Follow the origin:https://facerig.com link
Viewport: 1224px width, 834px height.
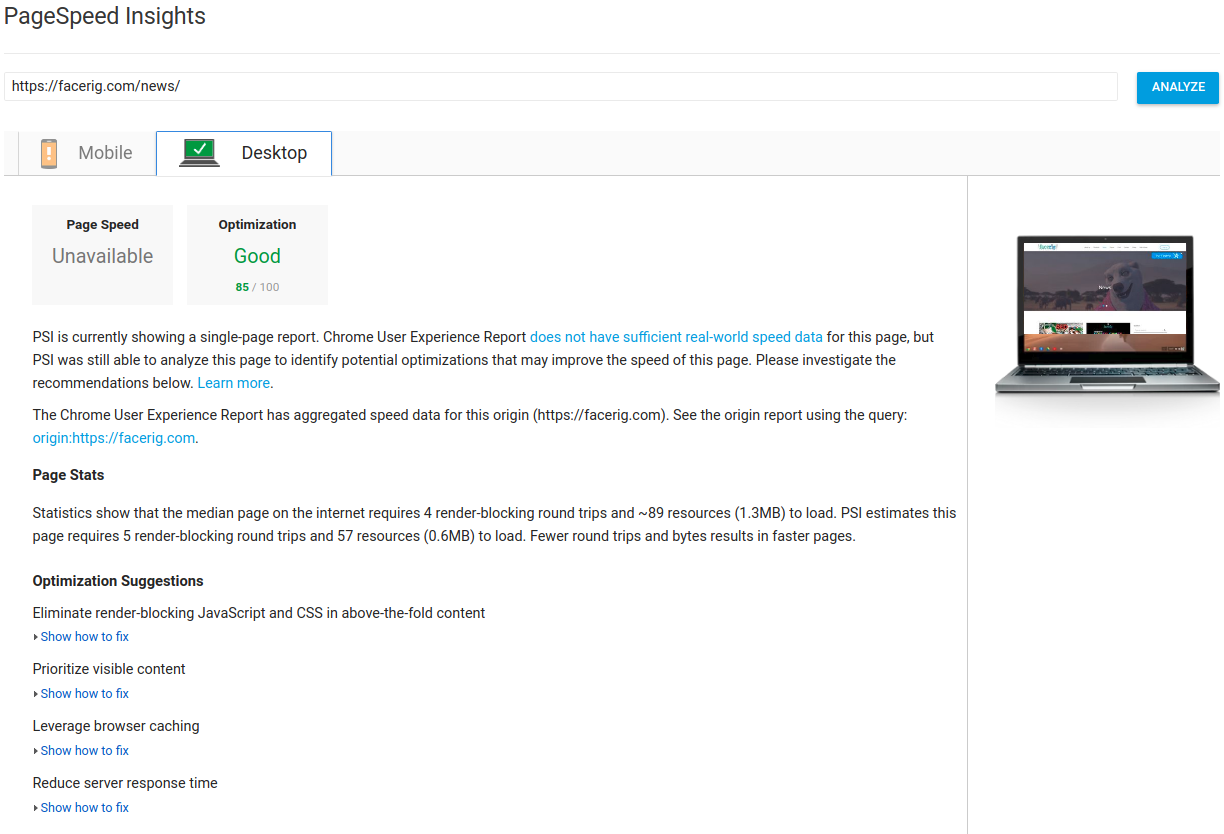click(x=114, y=438)
